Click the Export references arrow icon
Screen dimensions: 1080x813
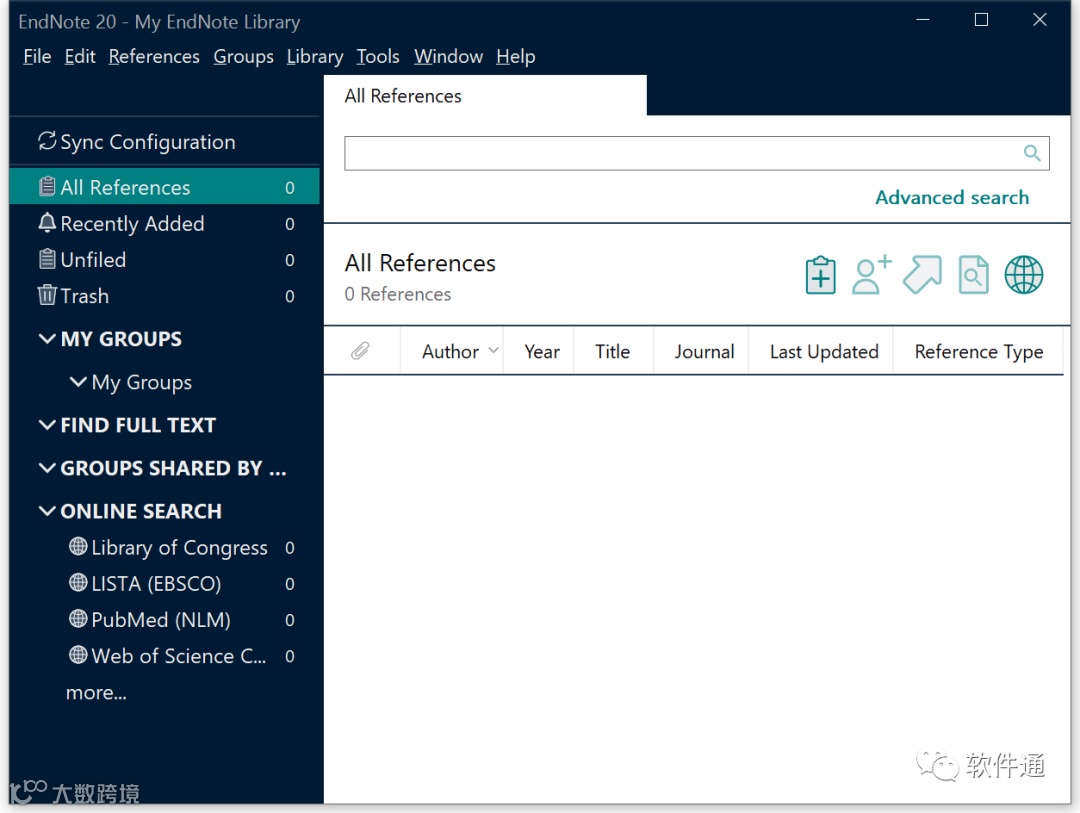[922, 275]
